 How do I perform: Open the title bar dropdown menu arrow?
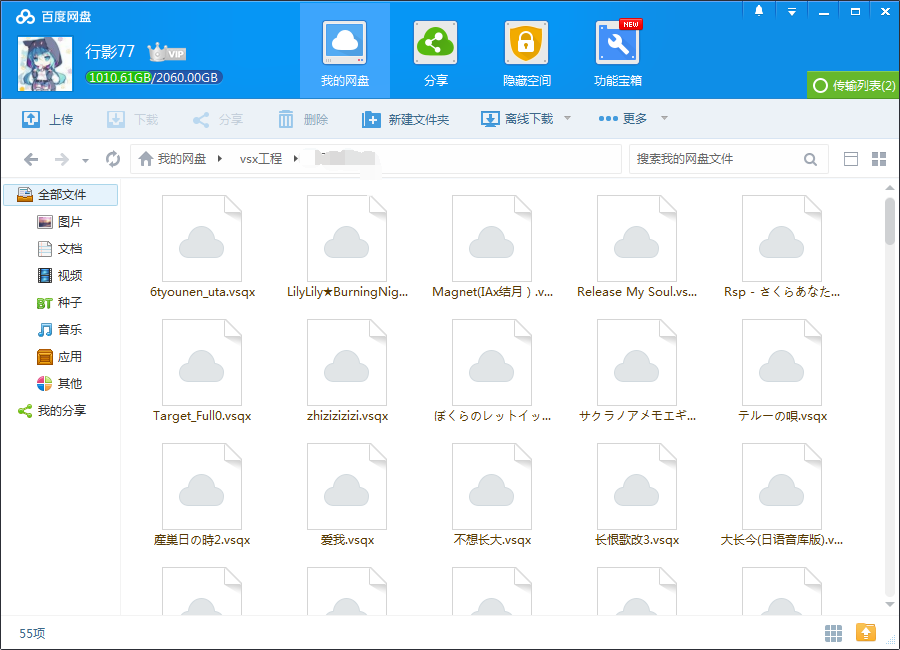pyautogui.click(x=792, y=11)
